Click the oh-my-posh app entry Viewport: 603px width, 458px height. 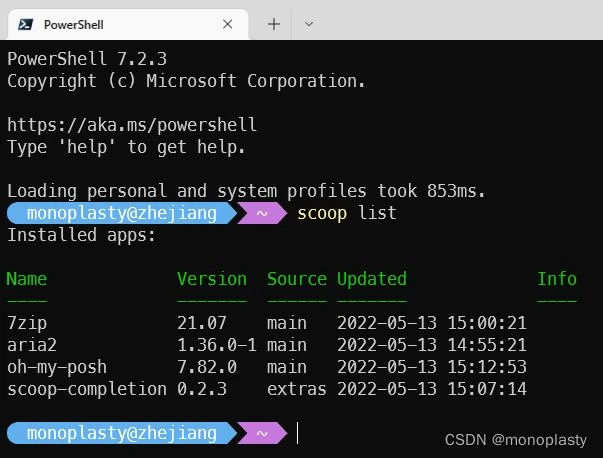(x=57, y=367)
